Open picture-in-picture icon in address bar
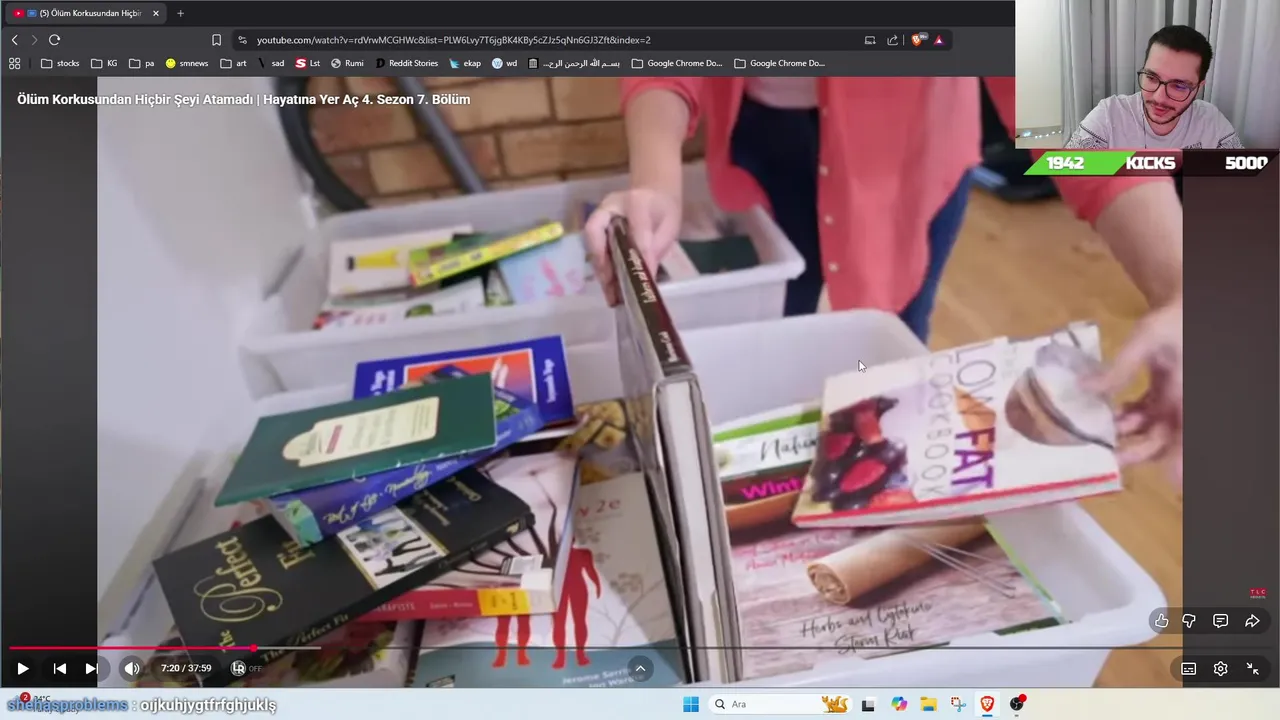 pyautogui.click(x=870, y=40)
